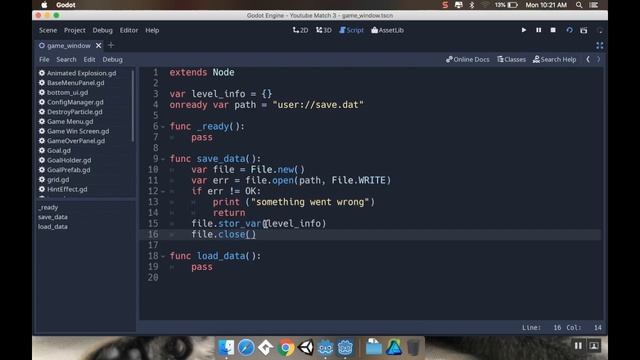The height and width of the screenshot is (360, 640).
Task: Open Chrome from the dock
Action: [286, 348]
